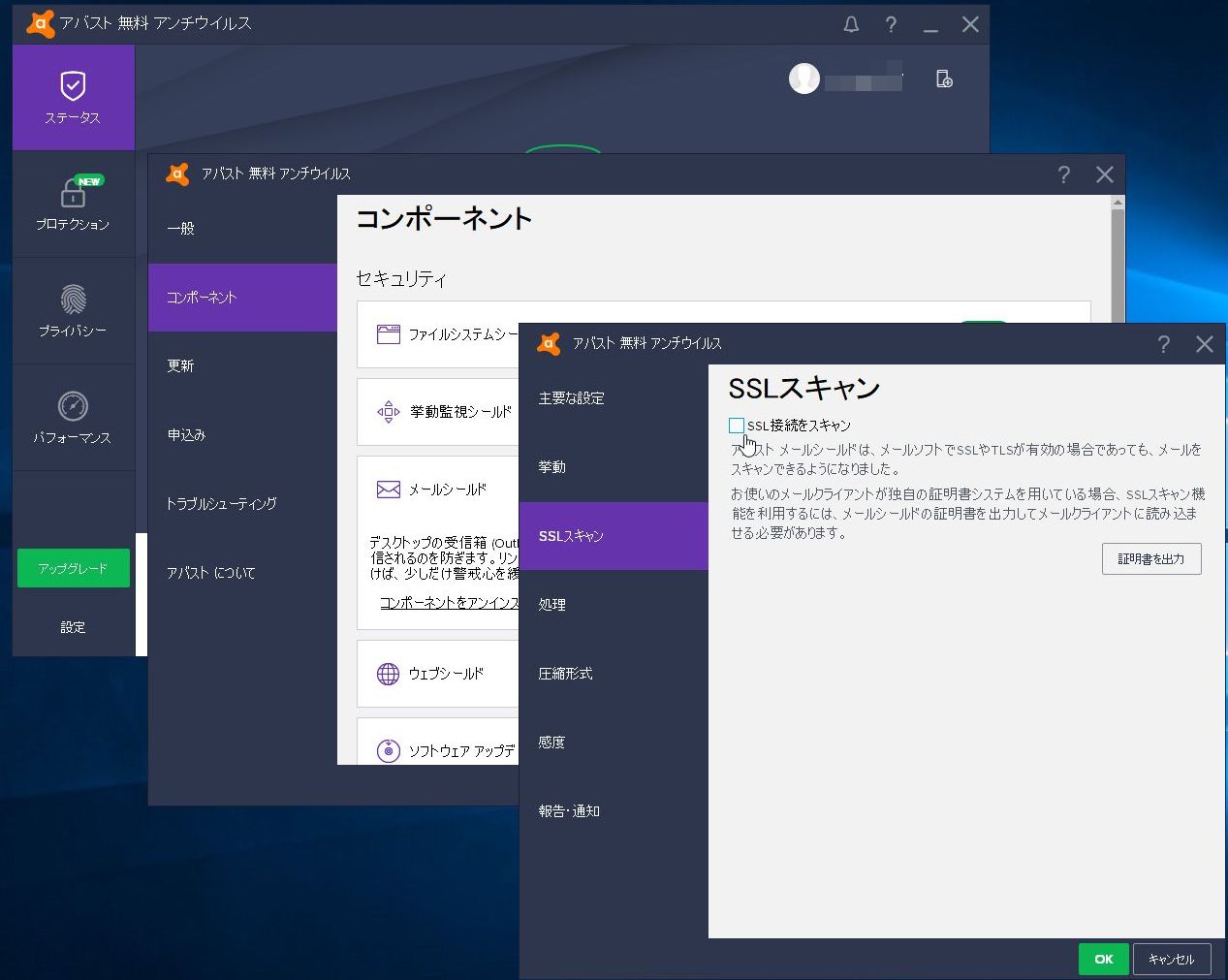The image size is (1228, 980).
Task: Open the 報告・通知 settings section
Action: coord(614,811)
